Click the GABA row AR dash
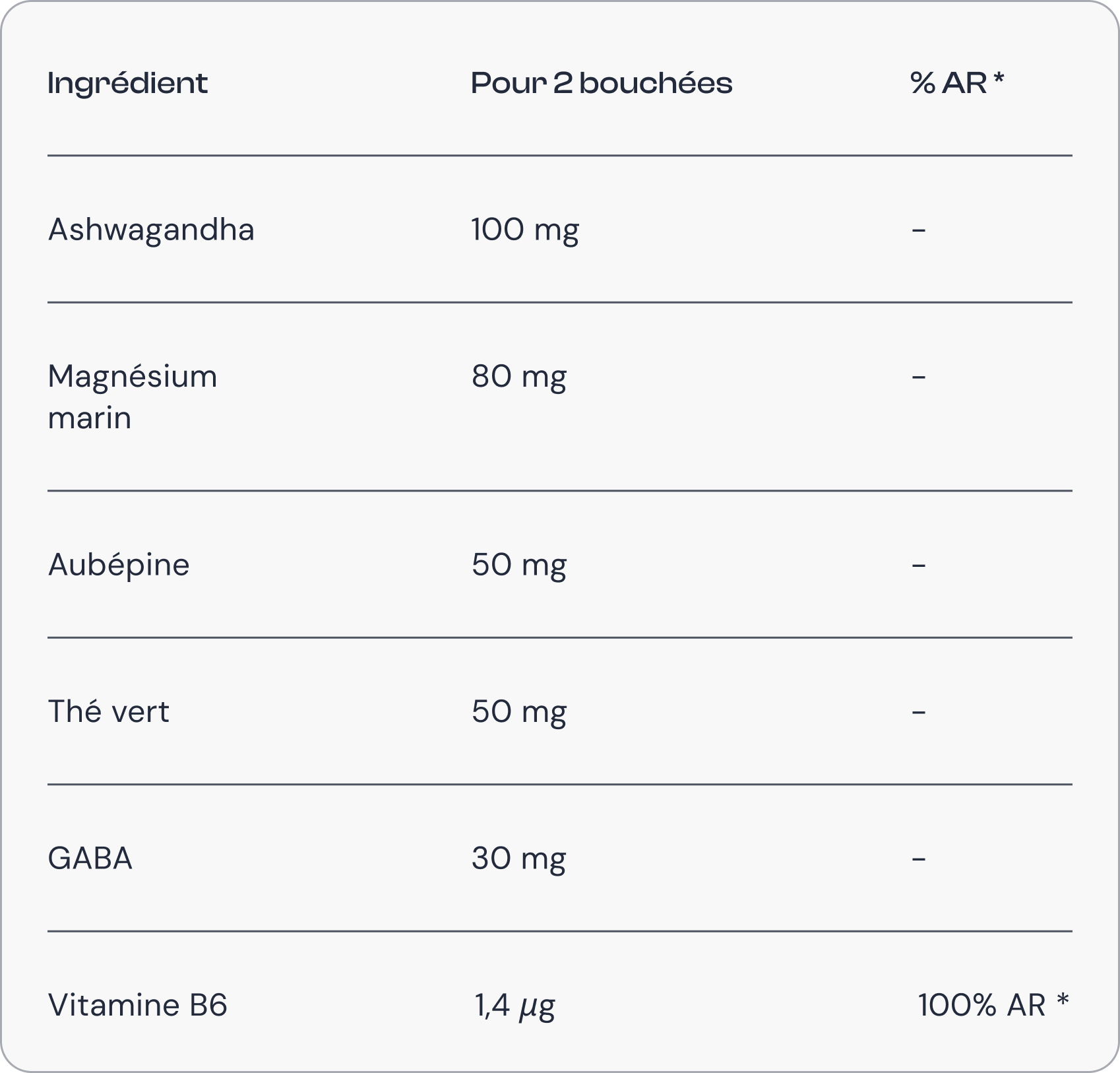 919,859
